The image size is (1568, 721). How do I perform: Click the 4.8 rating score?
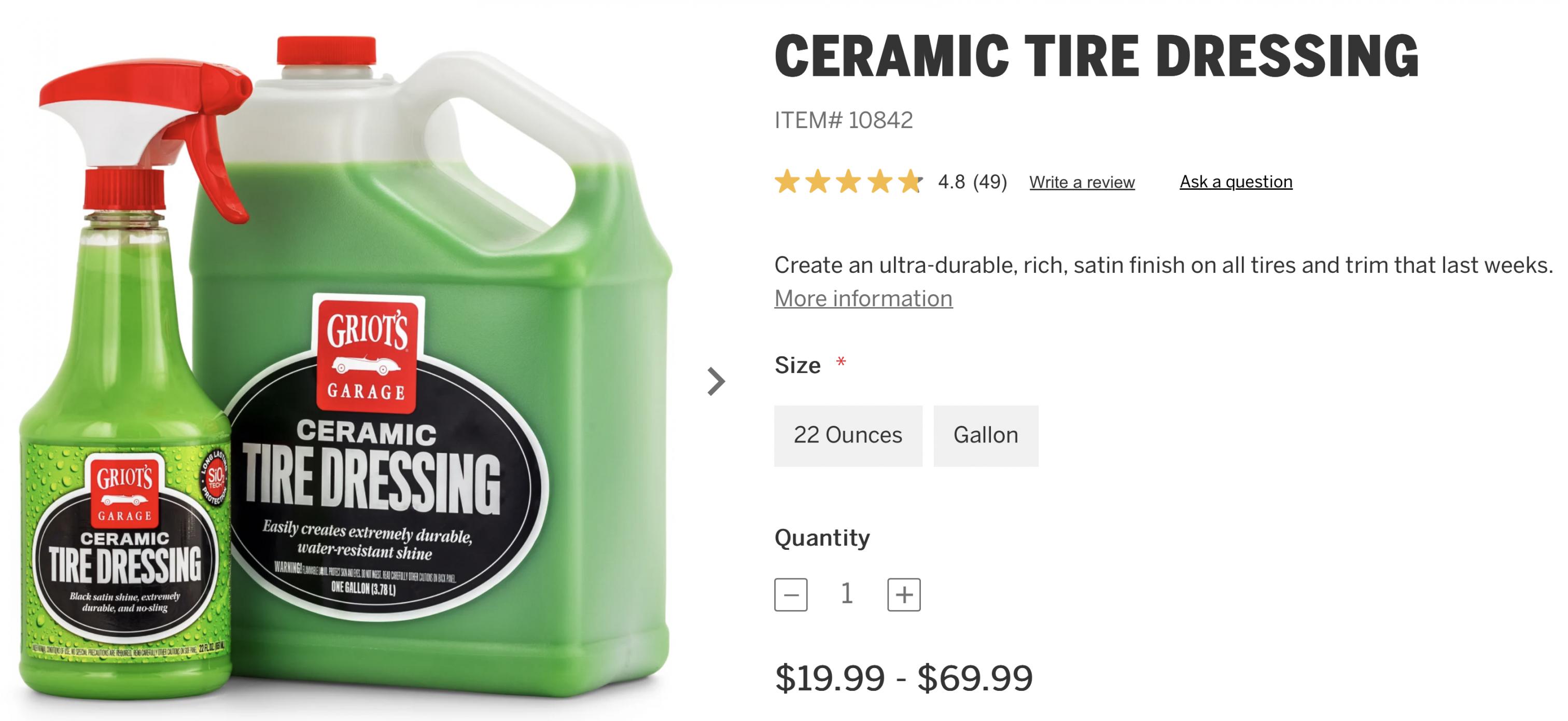[951, 182]
